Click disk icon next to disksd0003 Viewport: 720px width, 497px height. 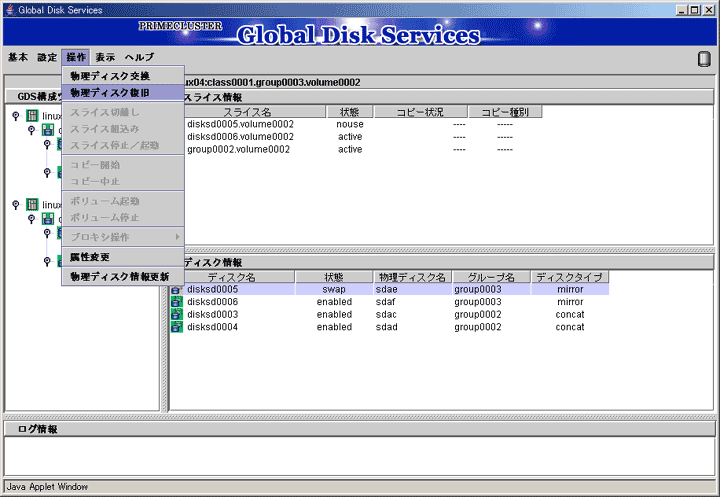pyautogui.click(x=177, y=314)
